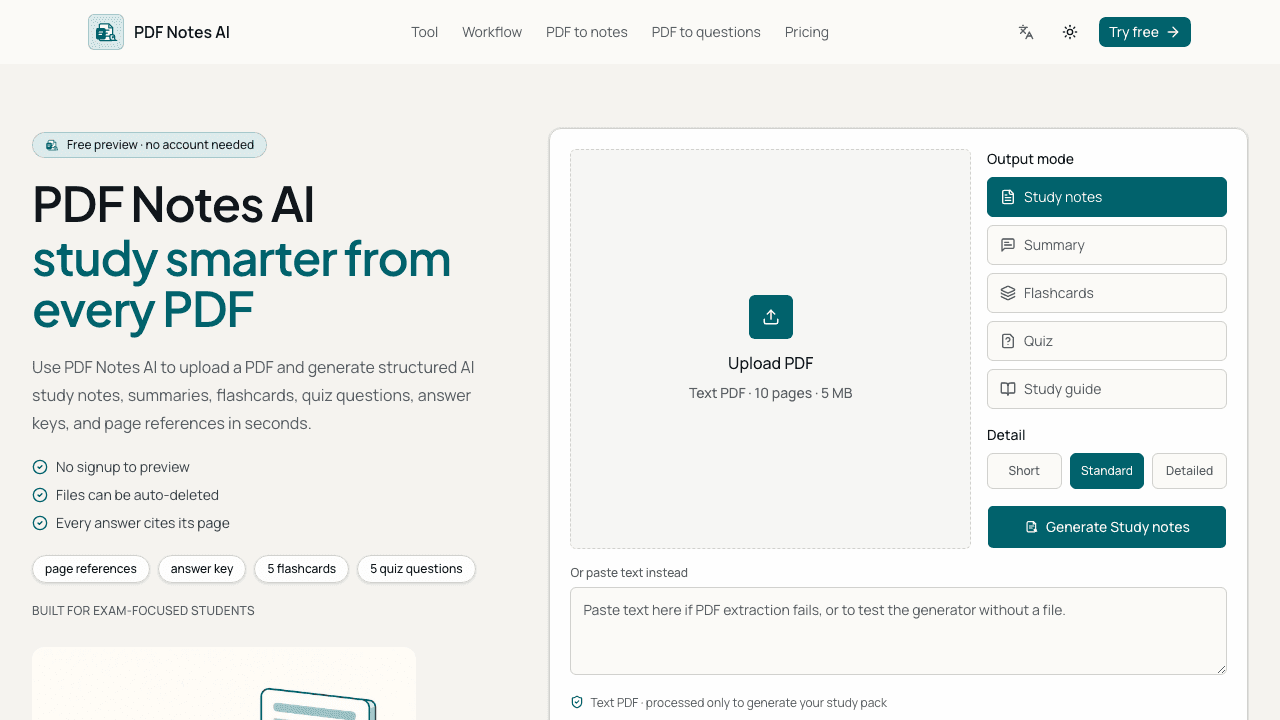
Task: Select Flashcards output mode
Action: pyautogui.click(x=1107, y=293)
